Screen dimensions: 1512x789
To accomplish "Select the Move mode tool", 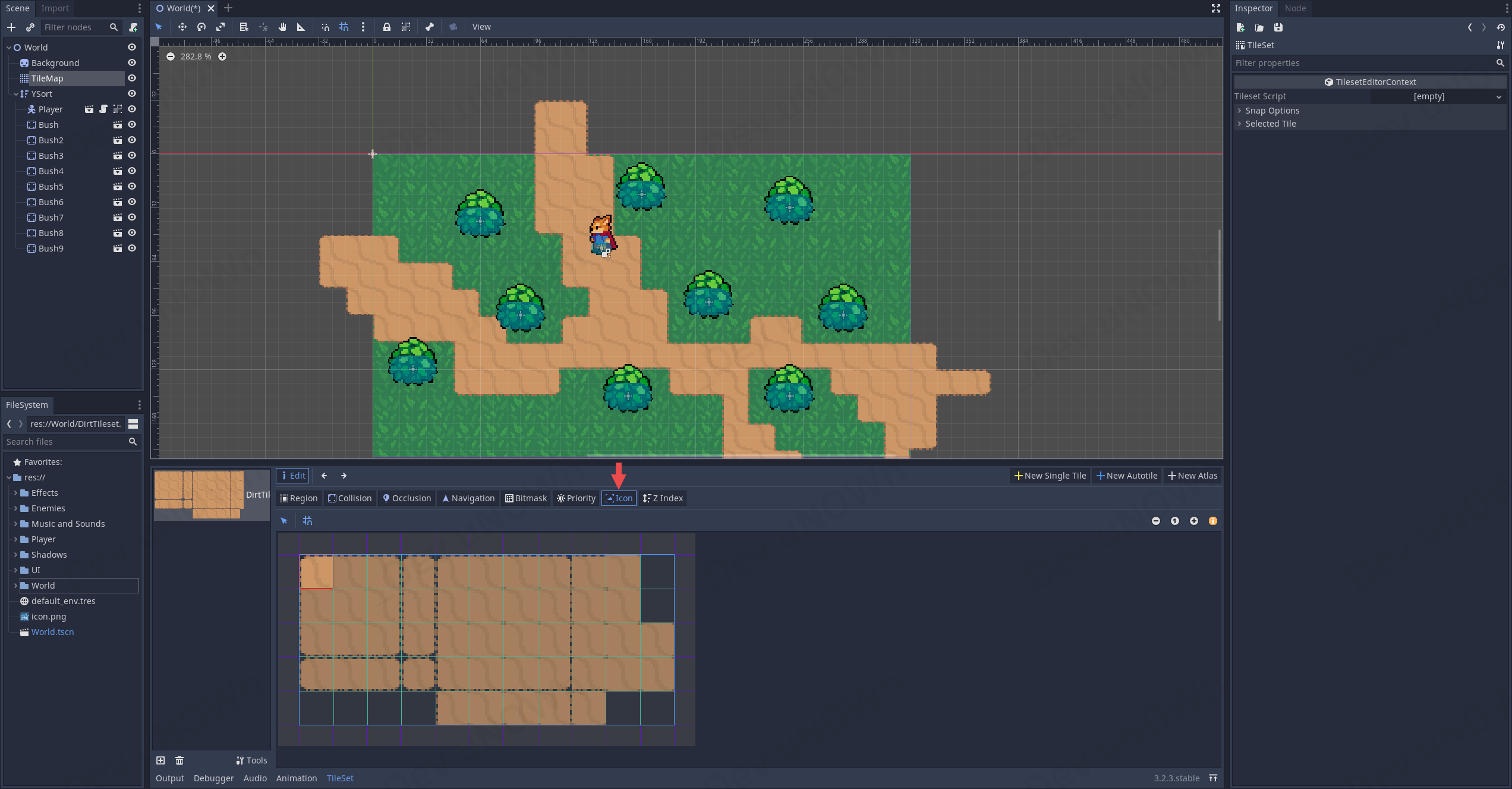I will [182, 27].
